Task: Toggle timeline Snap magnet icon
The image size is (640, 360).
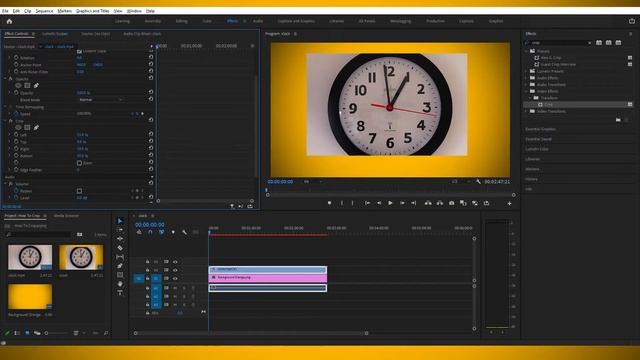Action: [x=150, y=232]
